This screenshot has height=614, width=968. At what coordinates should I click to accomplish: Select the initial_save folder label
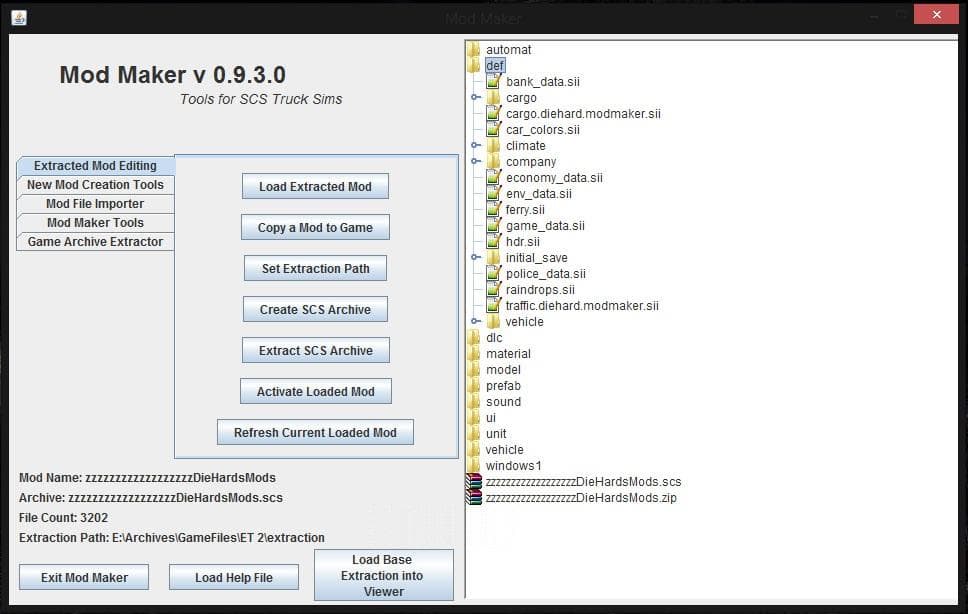point(536,257)
